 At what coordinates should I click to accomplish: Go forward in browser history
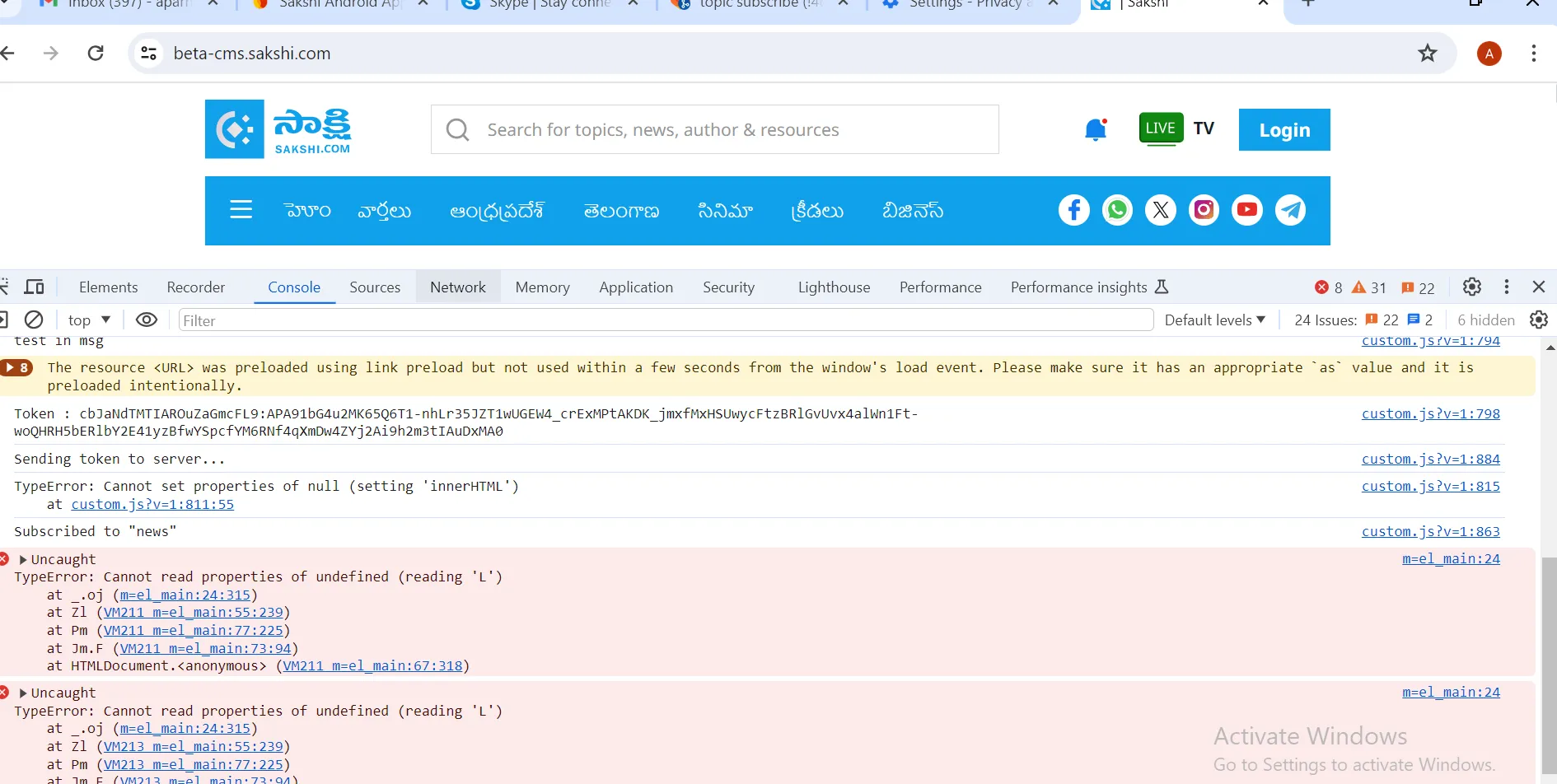51,54
